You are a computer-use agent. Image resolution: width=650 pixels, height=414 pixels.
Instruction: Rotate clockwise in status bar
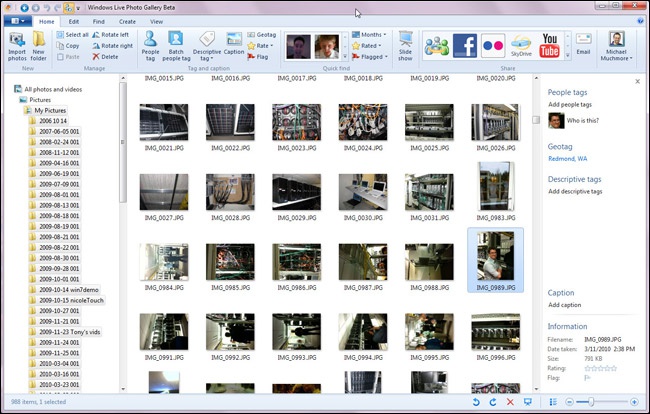(x=493, y=402)
